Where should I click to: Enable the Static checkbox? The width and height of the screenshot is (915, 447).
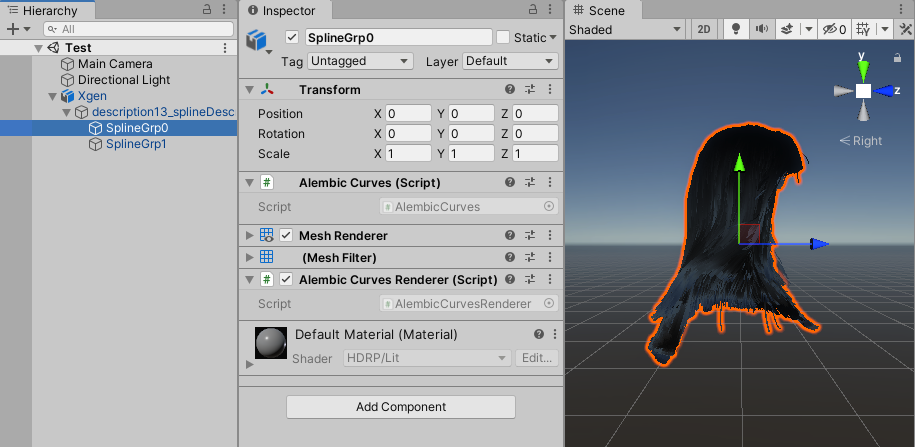tap(503, 37)
